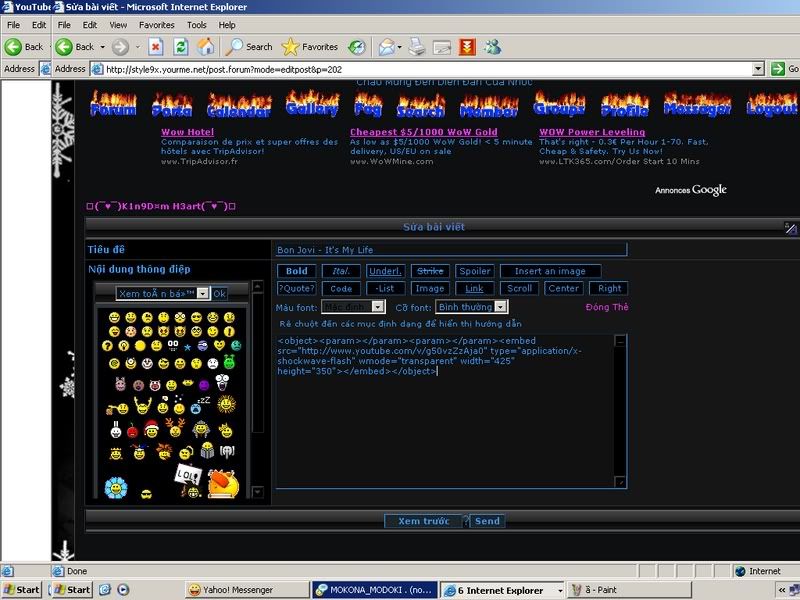Toggle Italic formatting button
Viewport: 800px width, 600px height.
(x=341, y=271)
